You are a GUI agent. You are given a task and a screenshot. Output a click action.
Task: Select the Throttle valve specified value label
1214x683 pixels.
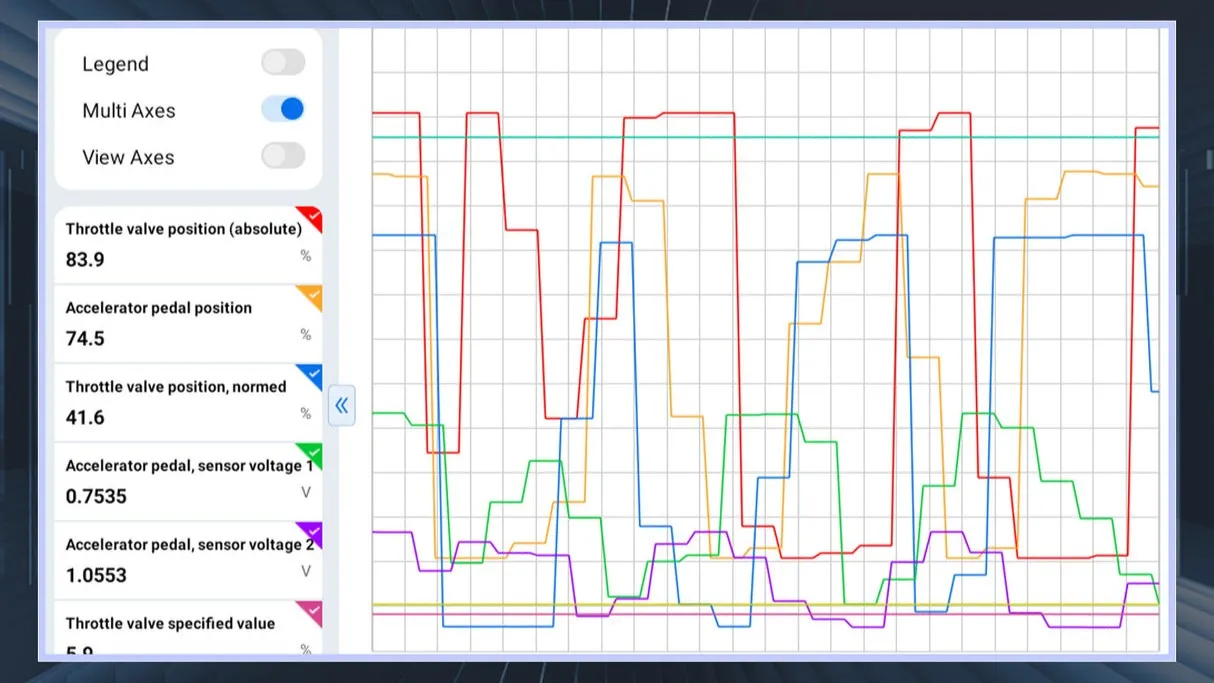[x=170, y=623]
